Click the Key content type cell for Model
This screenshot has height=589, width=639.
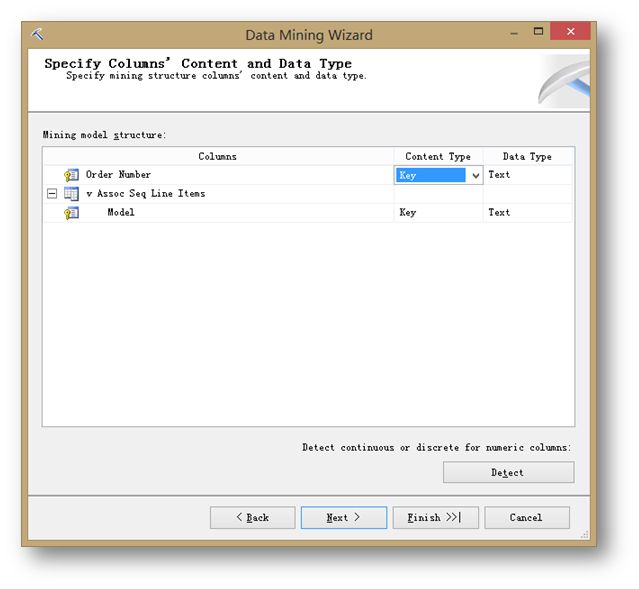pyautogui.click(x=438, y=212)
